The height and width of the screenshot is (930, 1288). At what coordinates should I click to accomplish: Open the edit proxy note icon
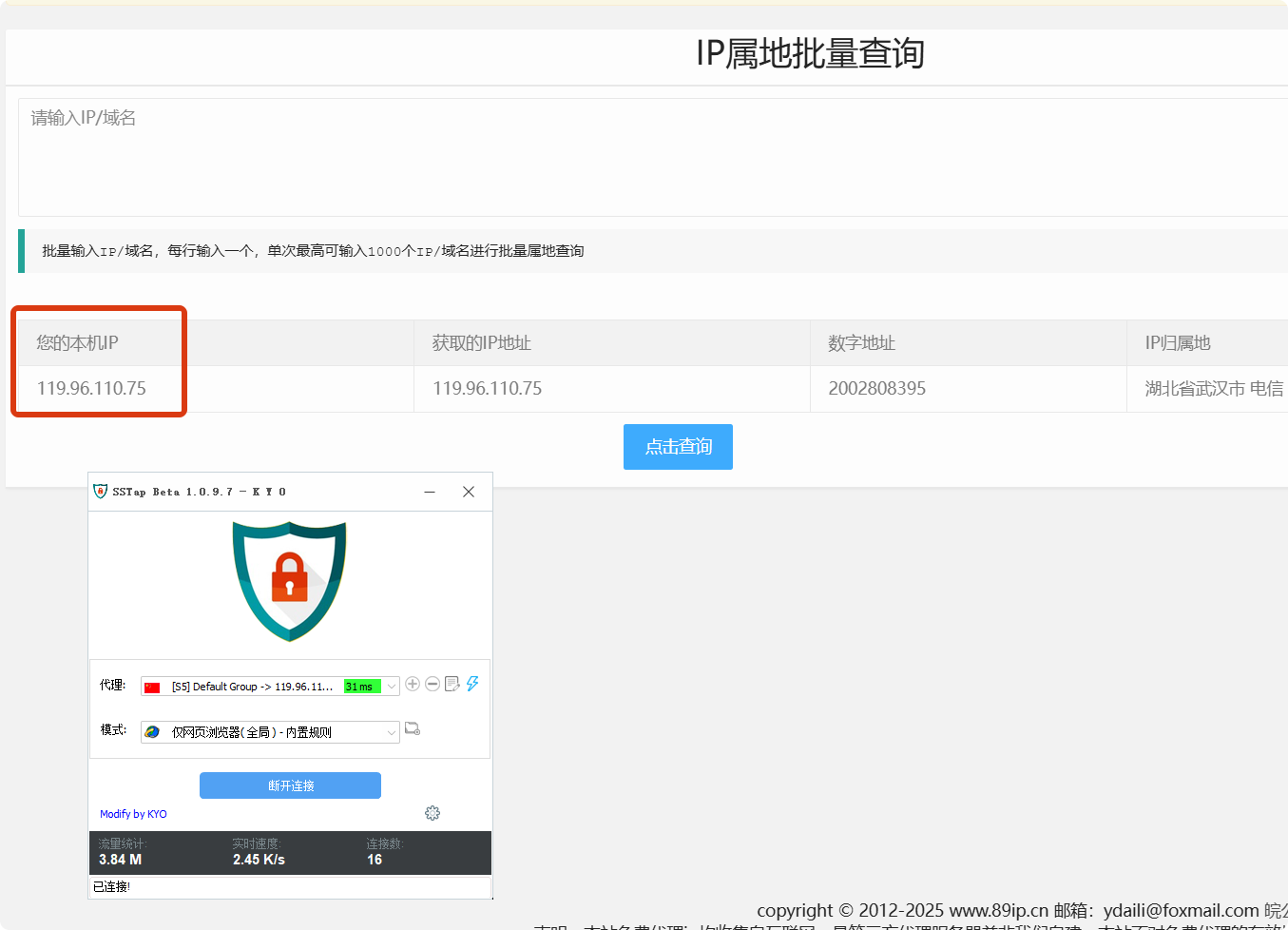[452, 684]
